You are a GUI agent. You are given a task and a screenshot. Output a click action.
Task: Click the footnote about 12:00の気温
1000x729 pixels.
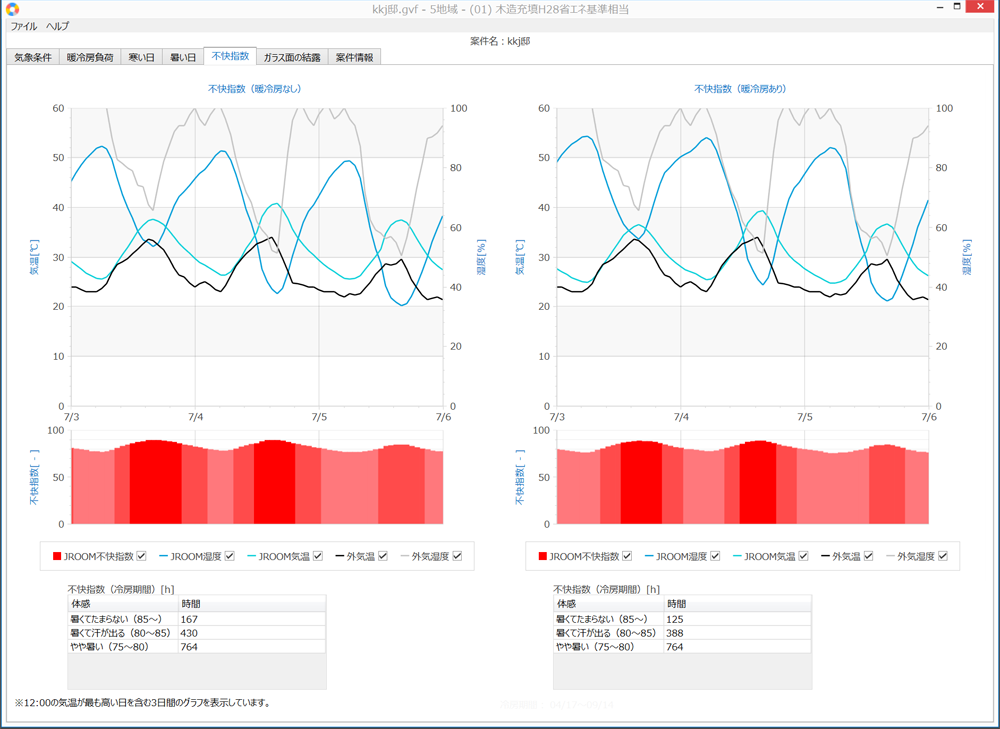pos(143,702)
